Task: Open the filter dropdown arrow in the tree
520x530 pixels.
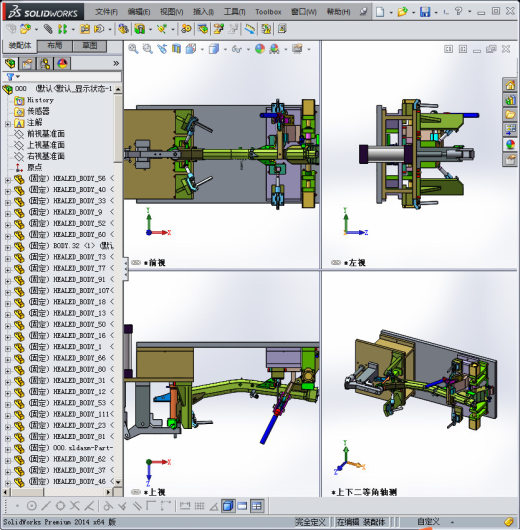Action: coord(18,77)
